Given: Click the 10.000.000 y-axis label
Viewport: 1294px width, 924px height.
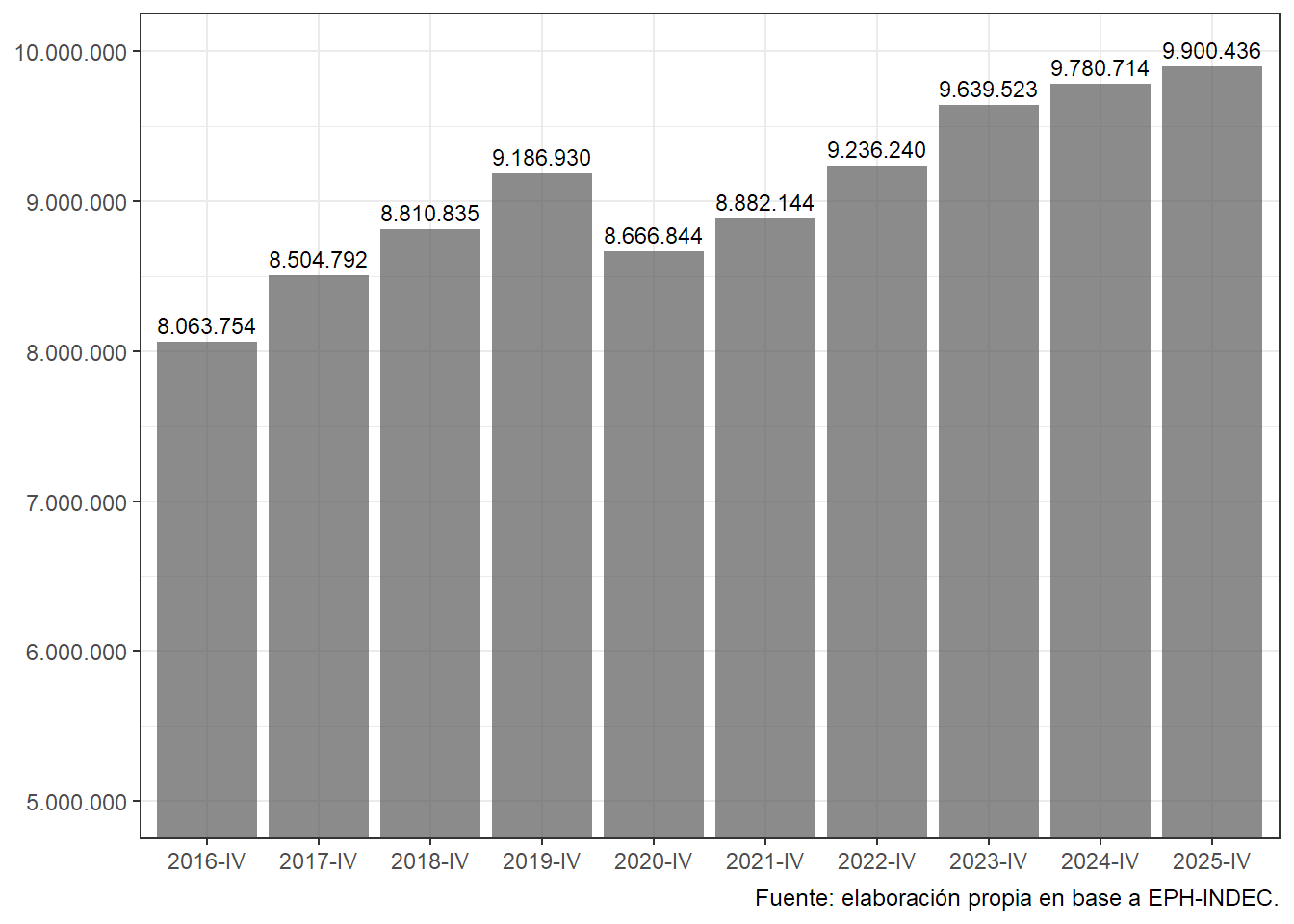Looking at the screenshot, I should 71,53.
